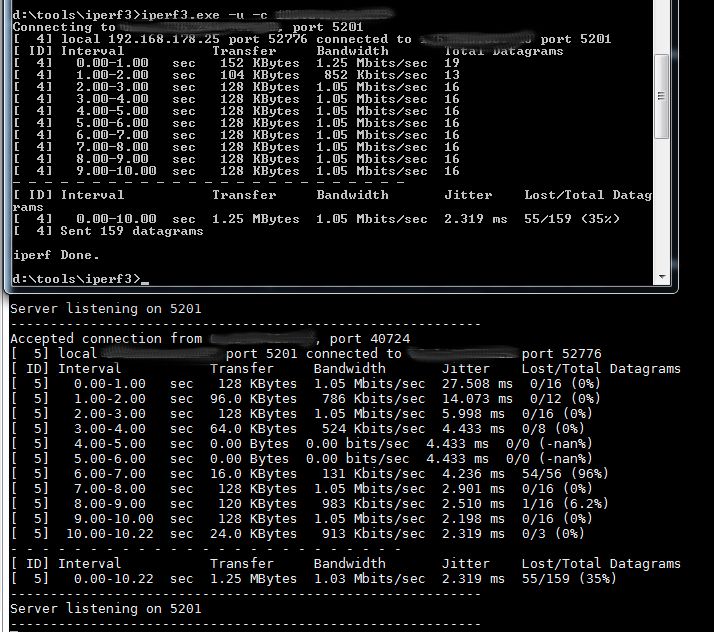This screenshot has height=632, width=714.
Task: Click the command text 'iperf3.exe -u -c'
Action: pos(204,15)
